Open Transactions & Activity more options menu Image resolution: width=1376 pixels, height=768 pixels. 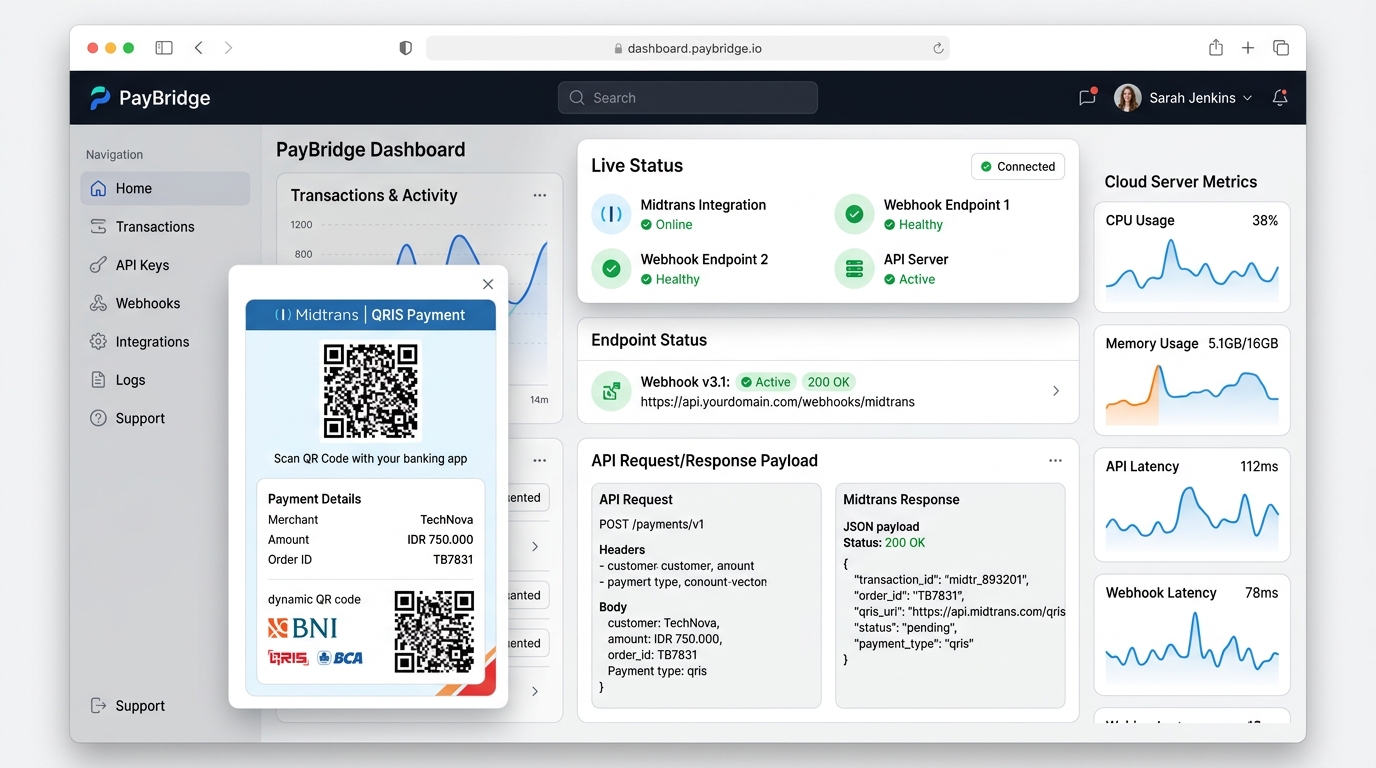tap(540, 196)
